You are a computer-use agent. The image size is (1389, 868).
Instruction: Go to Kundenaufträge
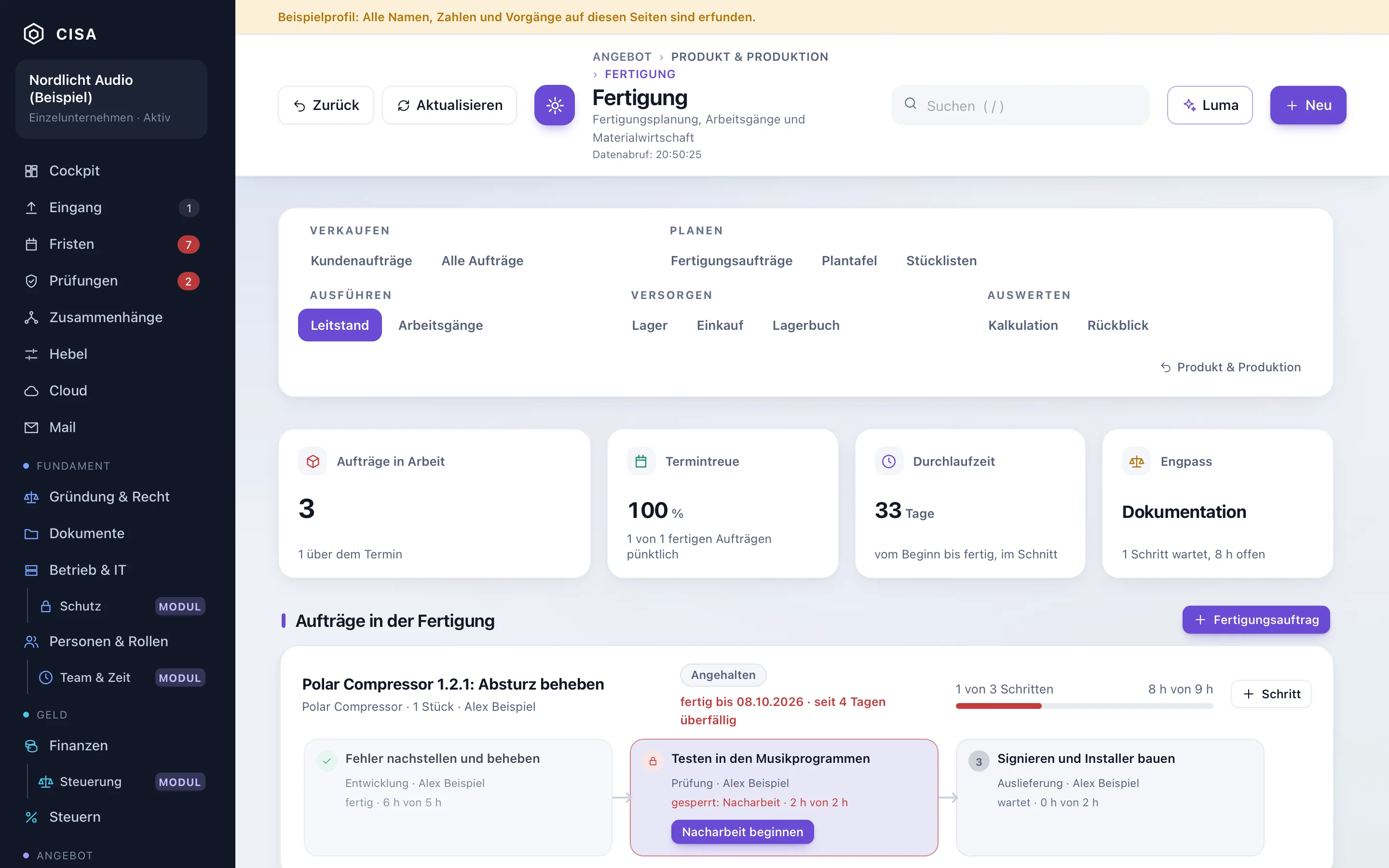coord(361,260)
